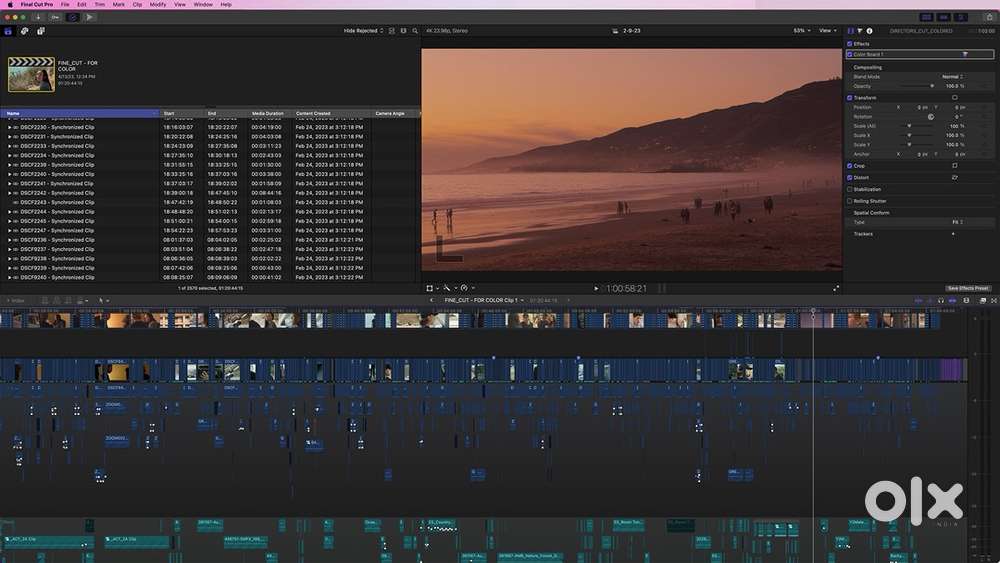Click the browser search magnifier icon
This screenshot has height=563, width=1000.
coord(415,31)
